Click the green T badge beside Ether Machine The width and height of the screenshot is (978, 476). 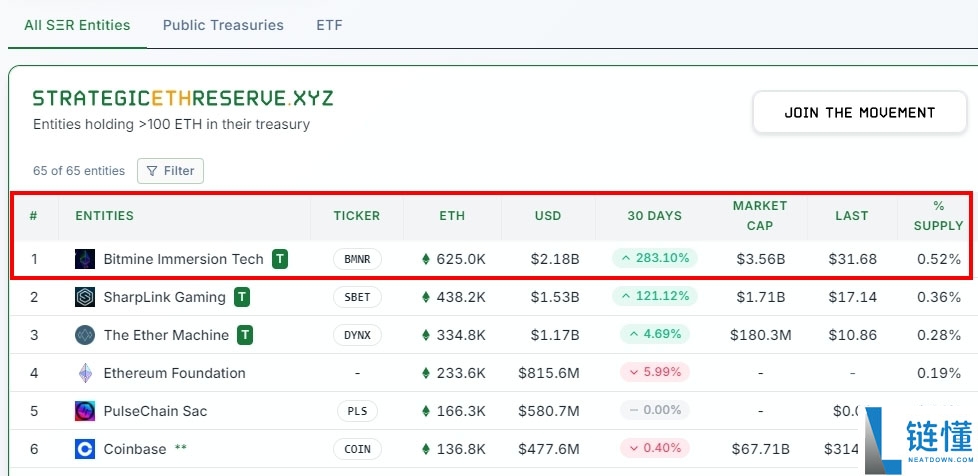[245, 335]
